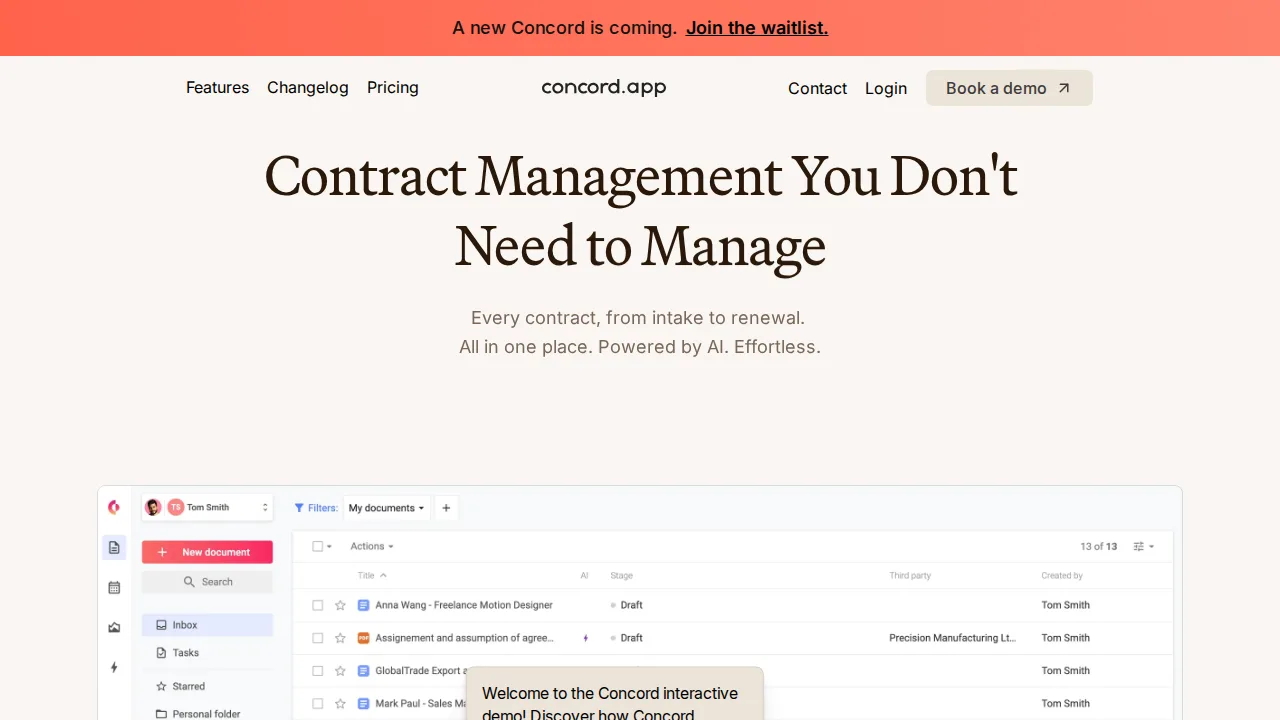Open the calendar icon in demo sidebar
Screen dimensions: 1280x720
(114, 588)
